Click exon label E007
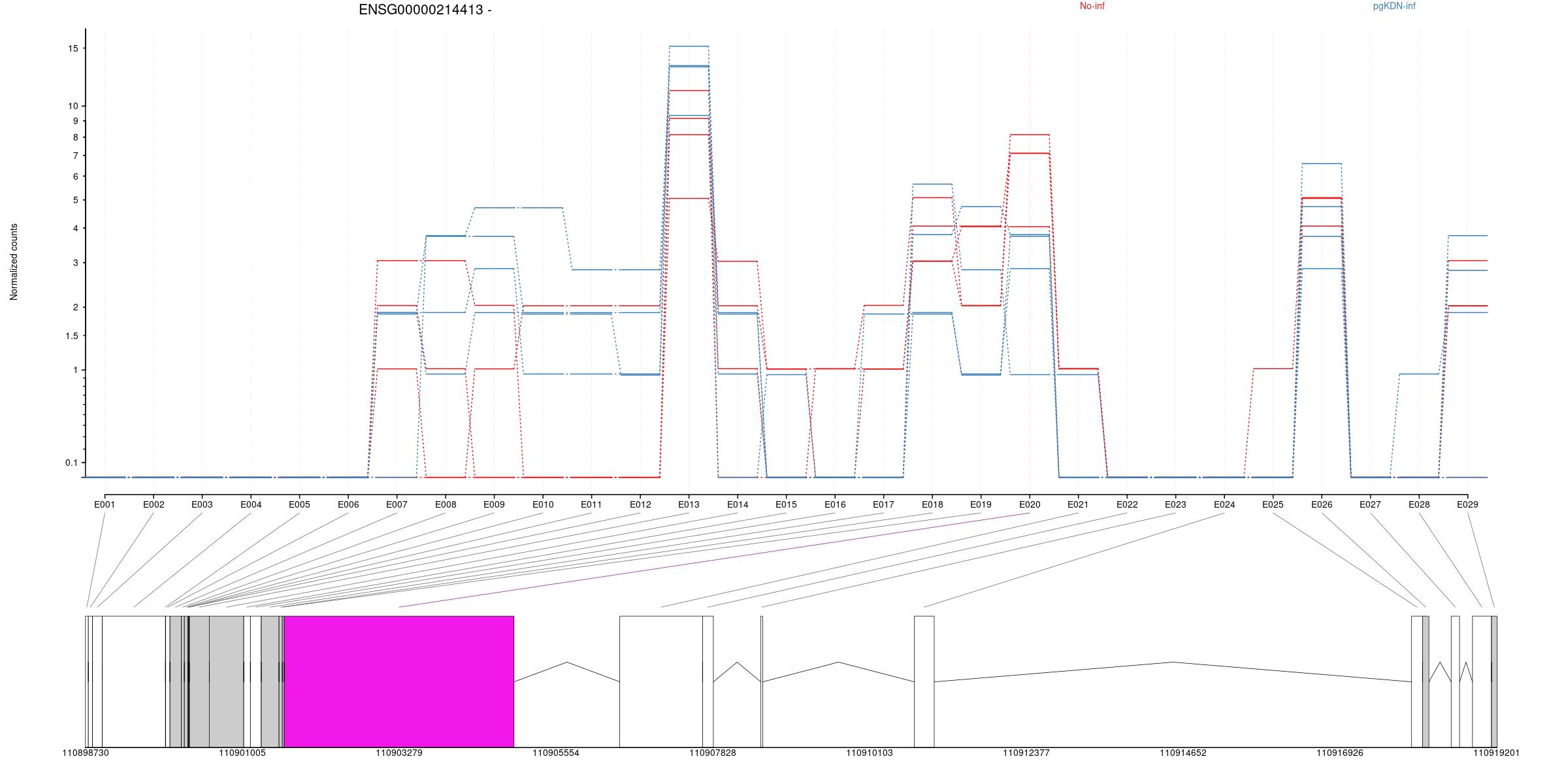This screenshot has height=784, width=1568. (397, 504)
